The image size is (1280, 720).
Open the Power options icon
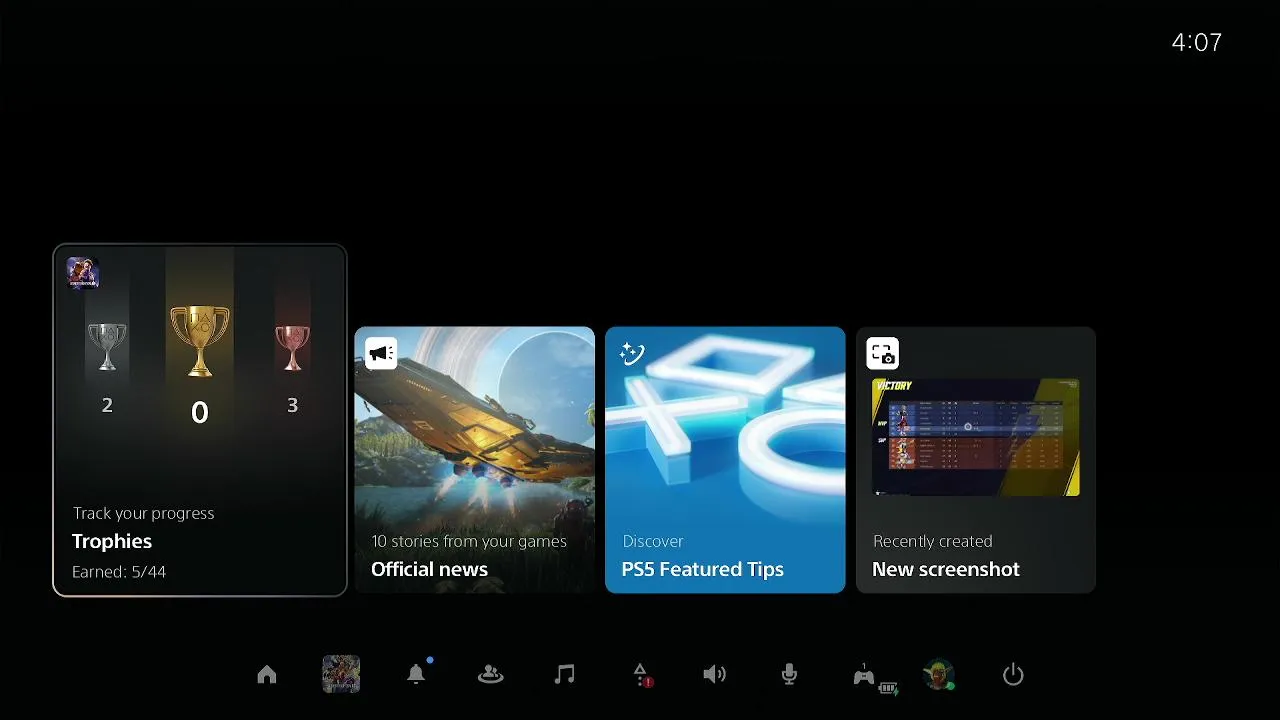pos(1013,675)
